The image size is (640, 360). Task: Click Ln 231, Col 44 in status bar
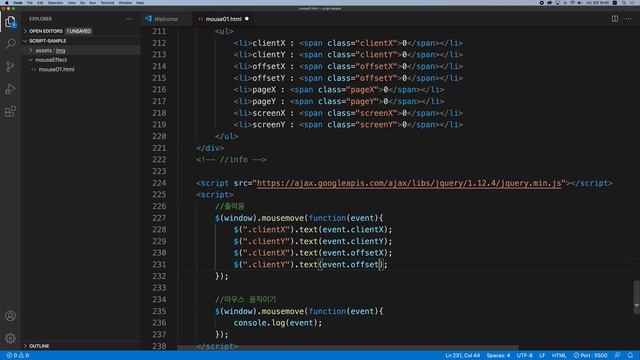point(462,355)
